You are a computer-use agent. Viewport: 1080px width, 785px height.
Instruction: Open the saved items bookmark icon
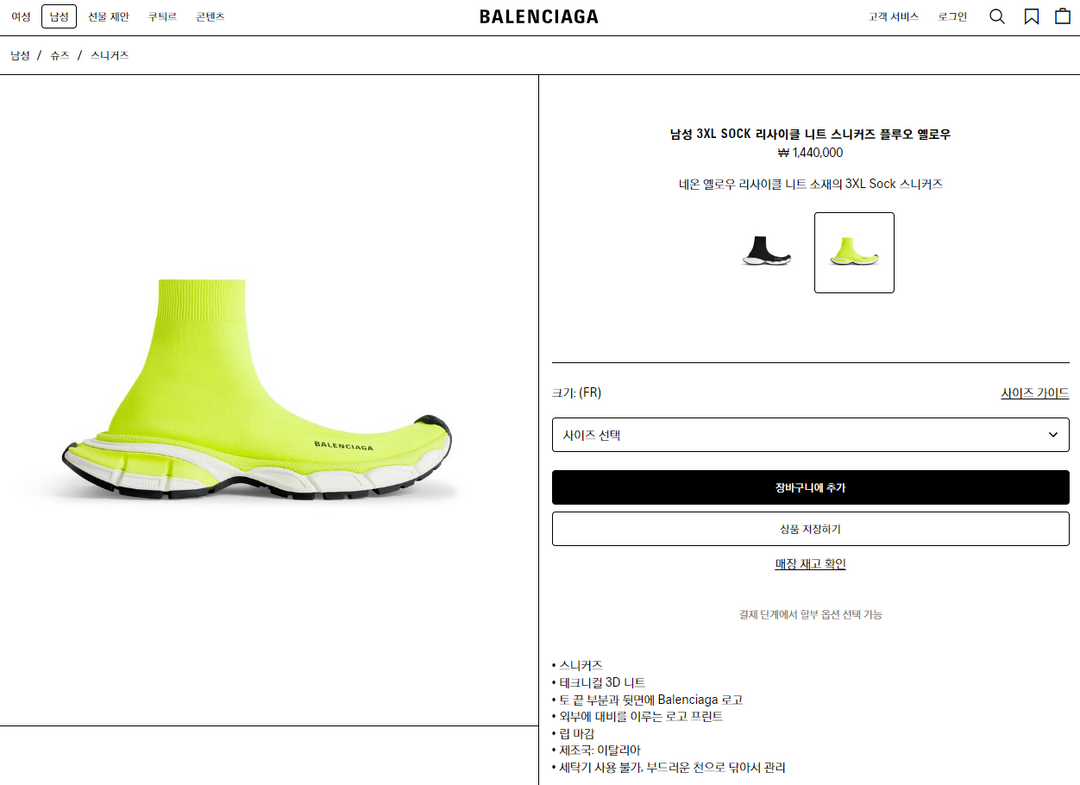click(x=1031, y=17)
